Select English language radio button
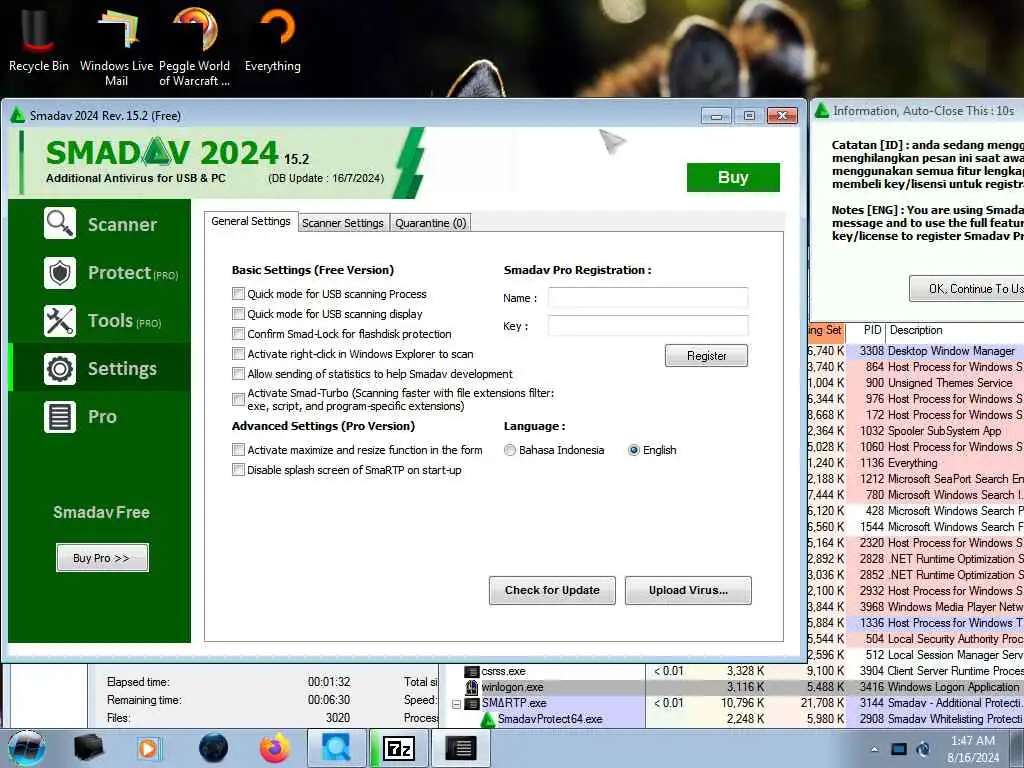1024x768 pixels. [x=633, y=450]
